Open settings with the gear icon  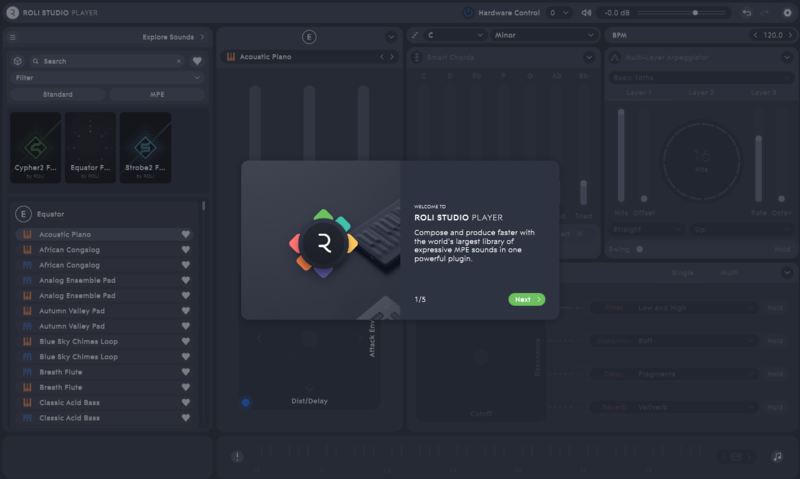pyautogui.click(x=786, y=13)
